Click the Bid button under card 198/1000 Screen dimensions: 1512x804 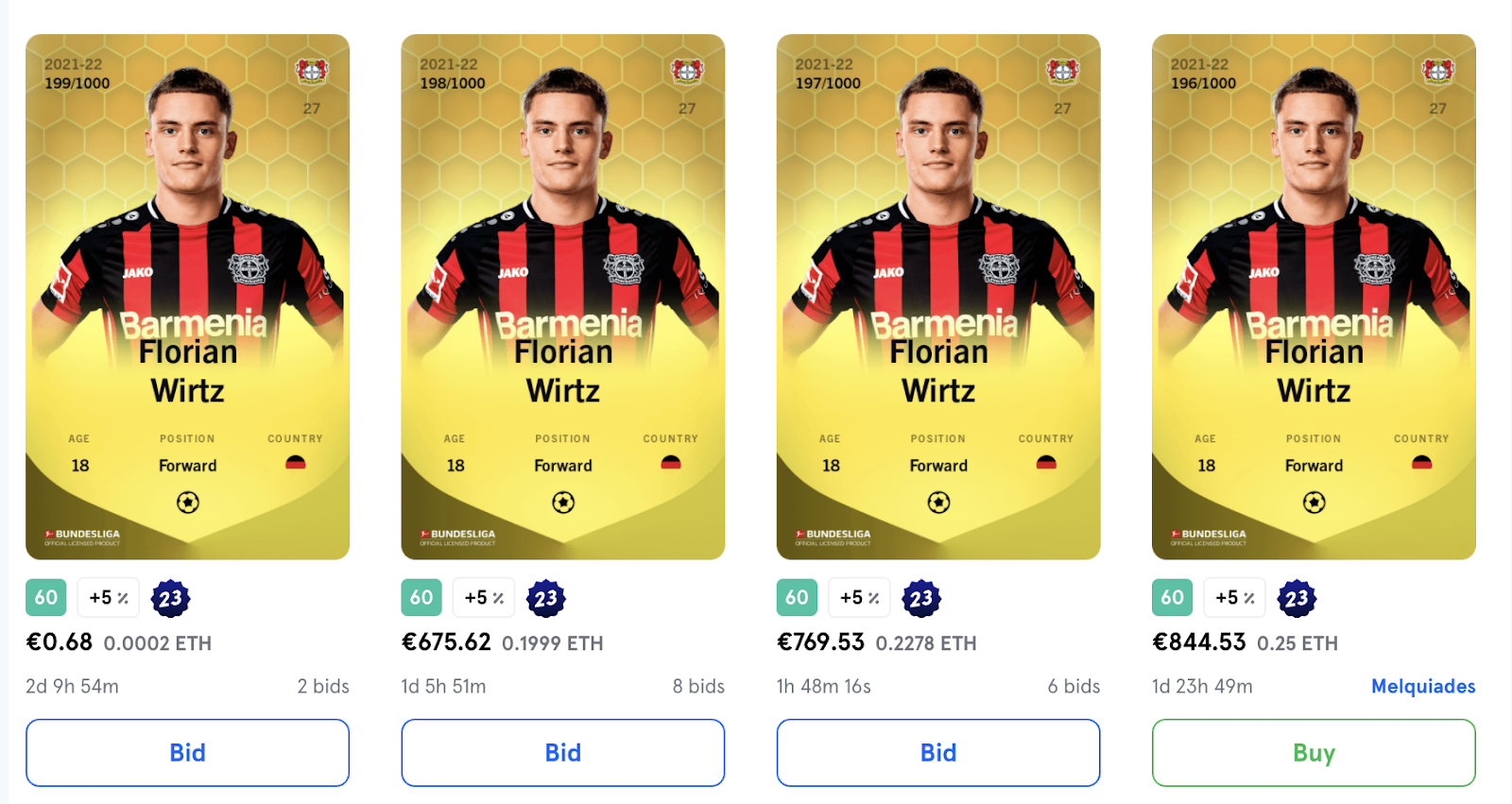pyautogui.click(x=562, y=753)
